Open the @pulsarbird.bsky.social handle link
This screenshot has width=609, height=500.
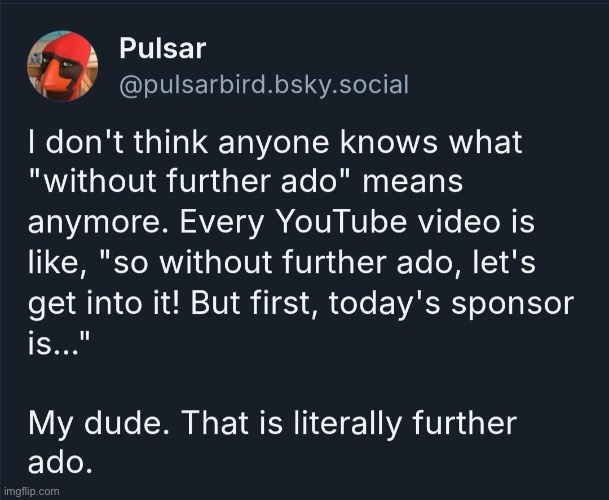coord(264,85)
